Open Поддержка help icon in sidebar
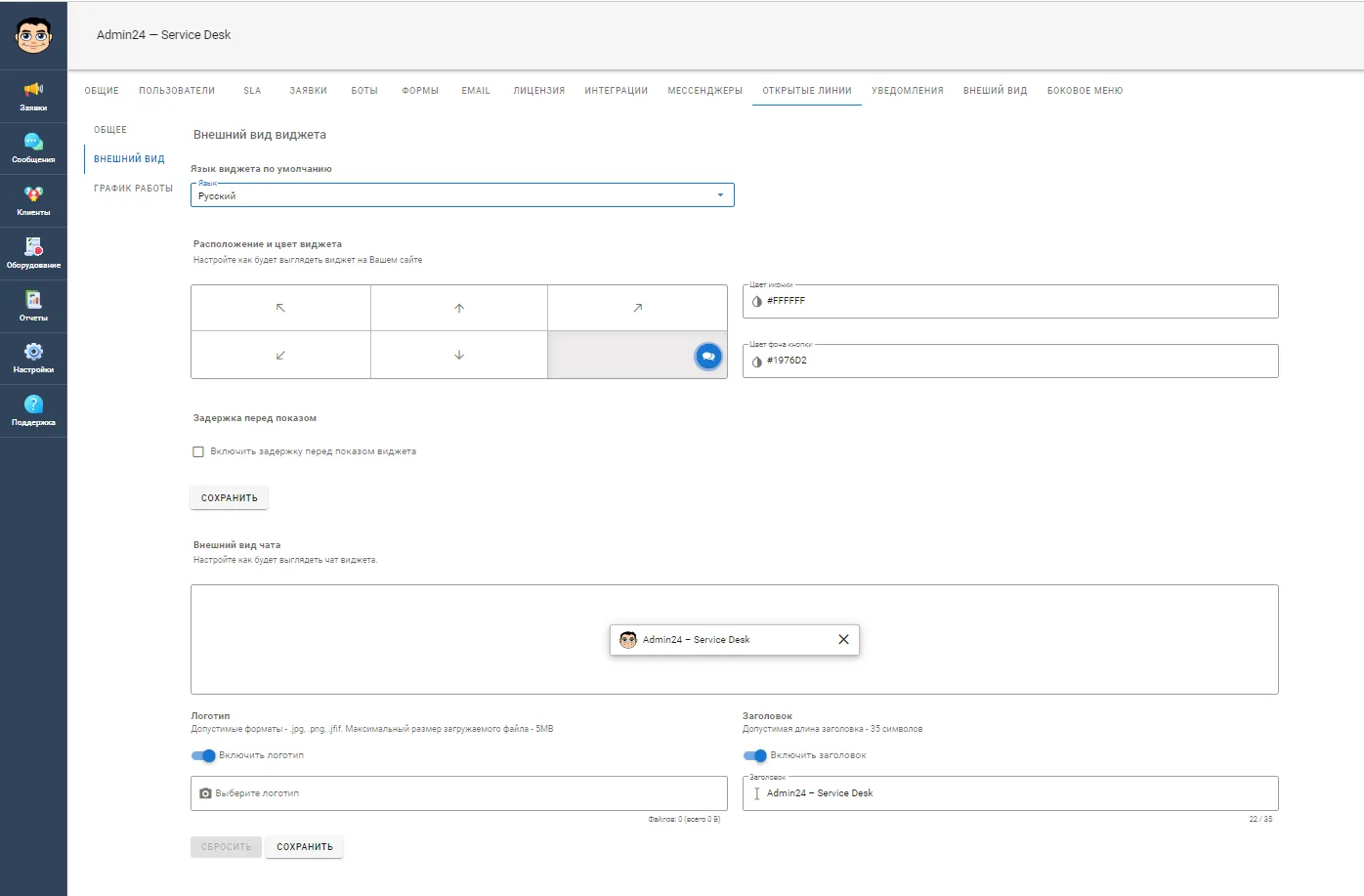 [33, 411]
